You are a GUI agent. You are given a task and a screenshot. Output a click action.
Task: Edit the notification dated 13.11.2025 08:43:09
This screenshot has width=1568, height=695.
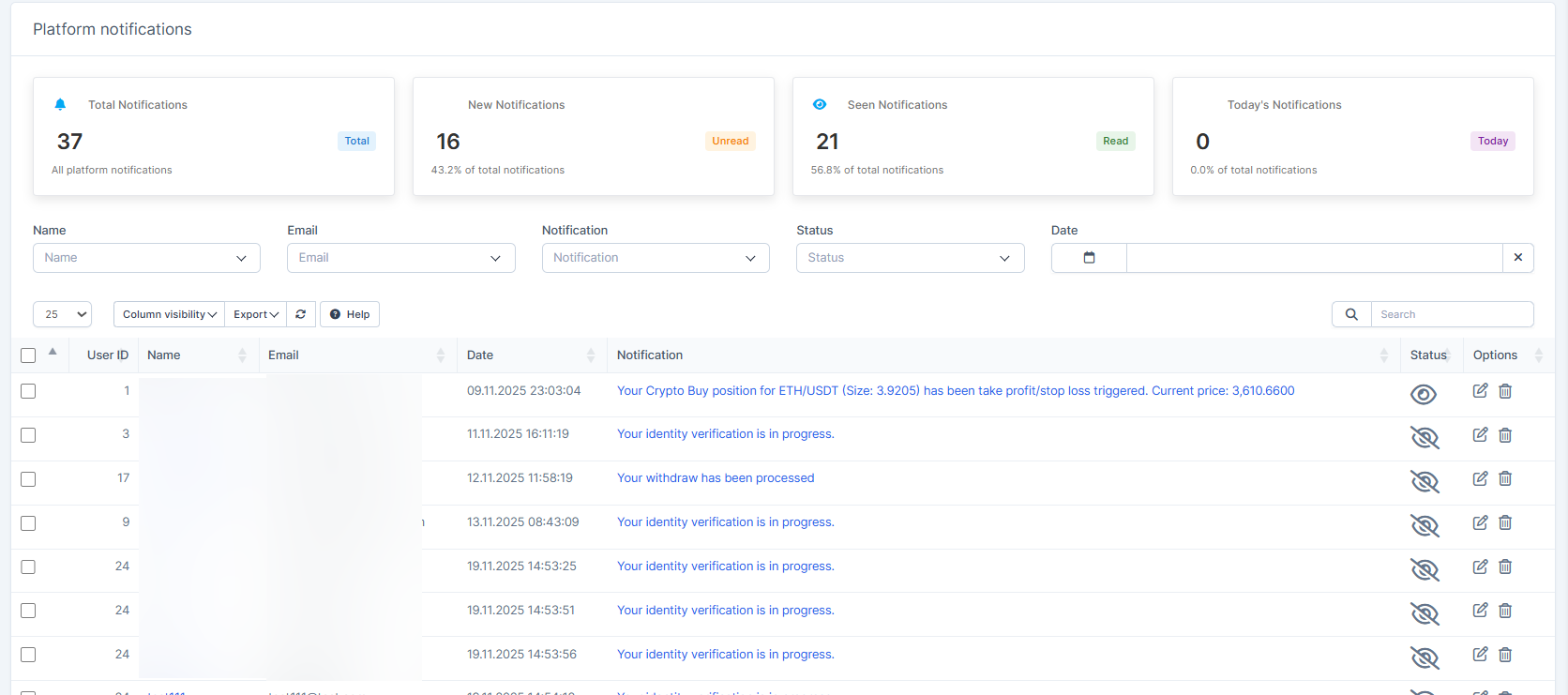point(1480,522)
